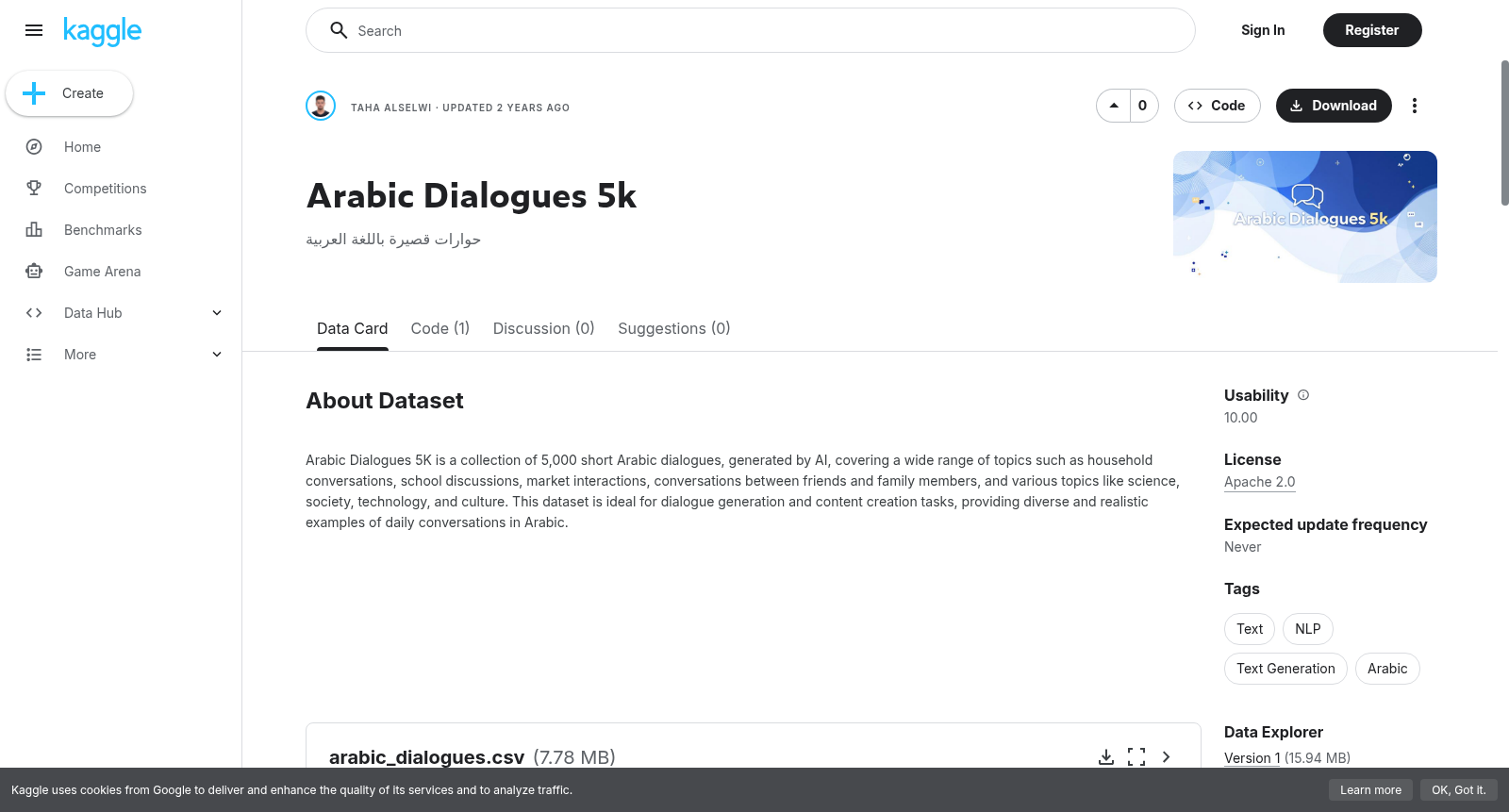
Task: Open the hamburger navigation menu
Action: (34, 30)
